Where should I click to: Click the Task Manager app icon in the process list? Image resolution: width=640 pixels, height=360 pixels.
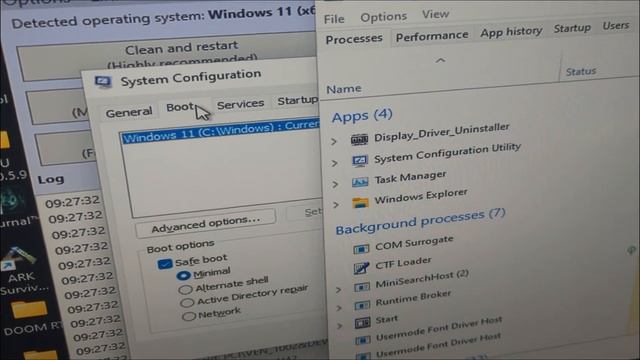pos(360,182)
